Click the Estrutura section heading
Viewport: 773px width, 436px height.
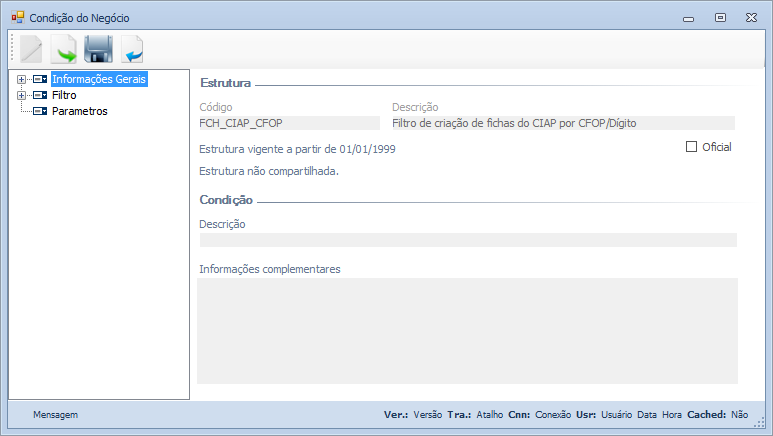(225, 83)
